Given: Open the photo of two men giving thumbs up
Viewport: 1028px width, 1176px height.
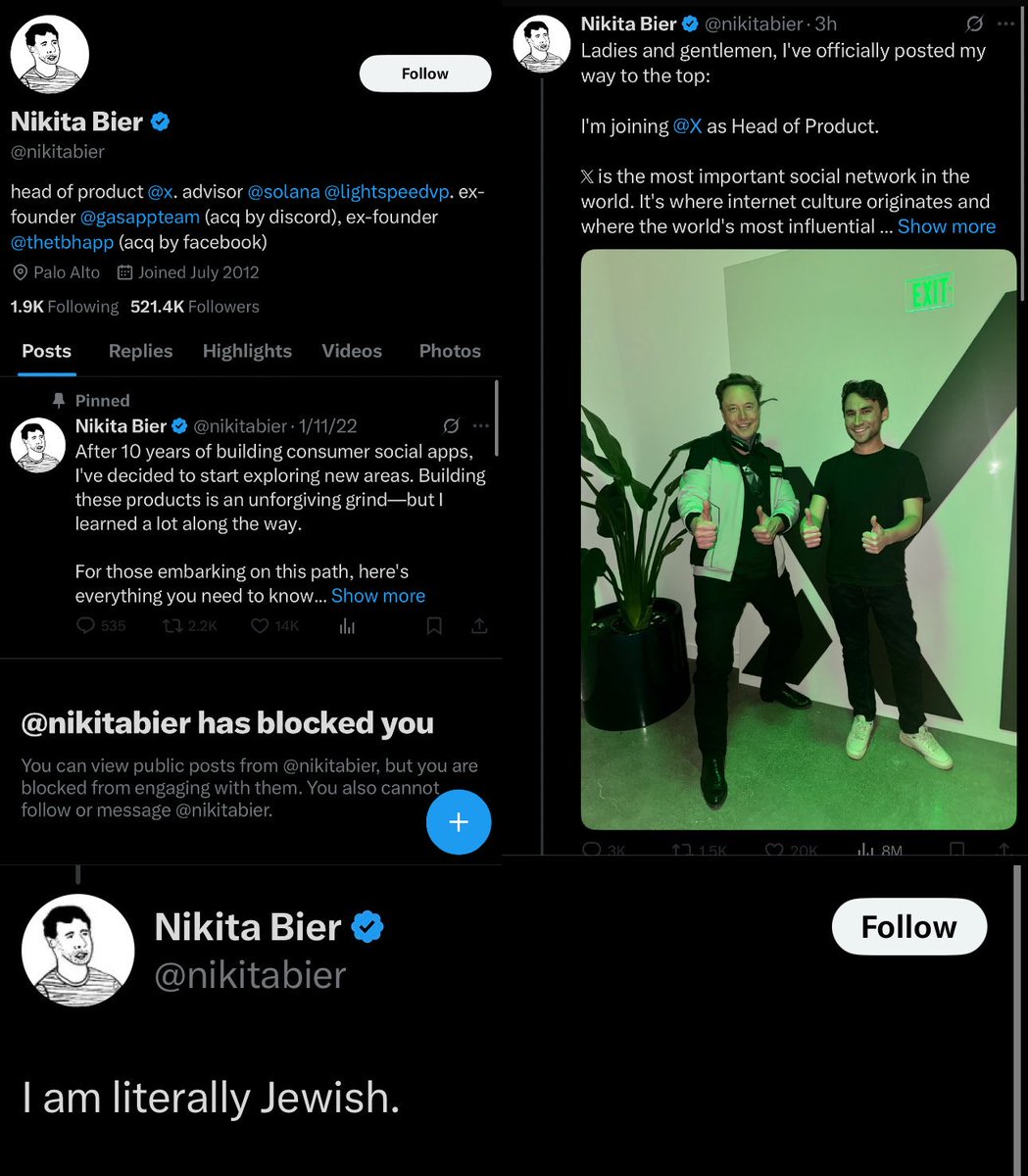Looking at the screenshot, I should click(x=798, y=539).
